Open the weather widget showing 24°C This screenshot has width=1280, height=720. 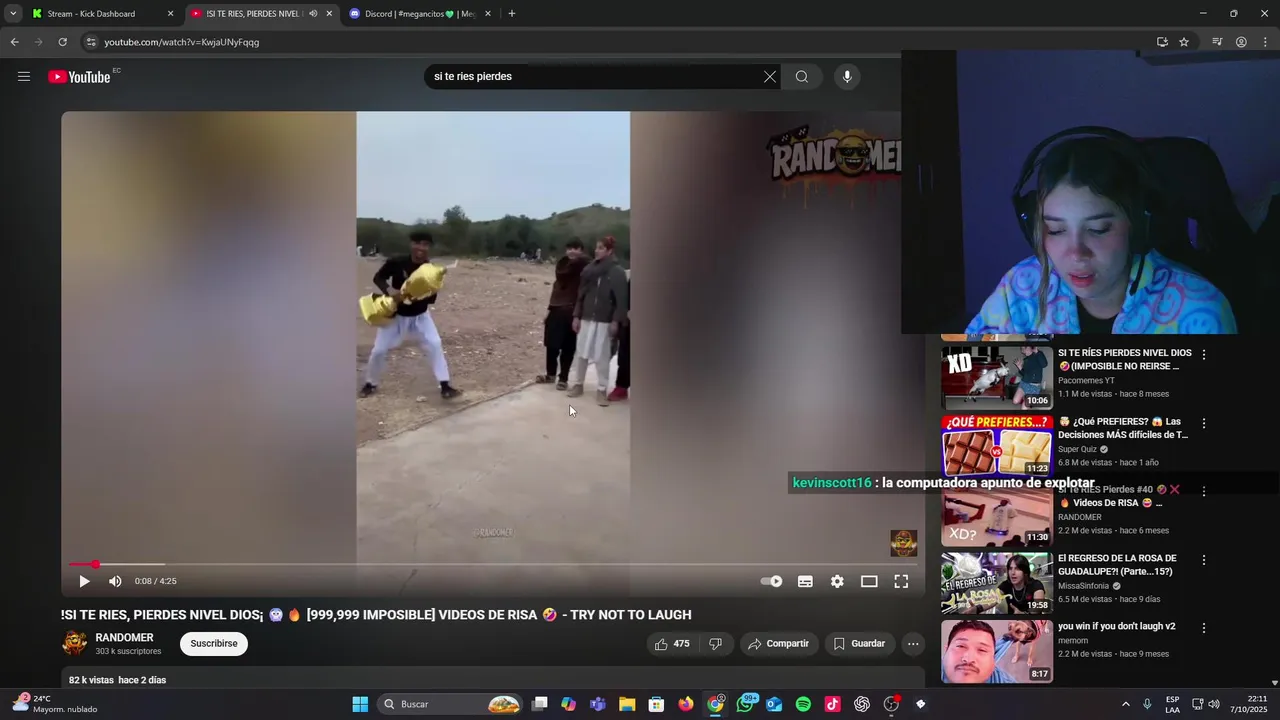point(55,704)
